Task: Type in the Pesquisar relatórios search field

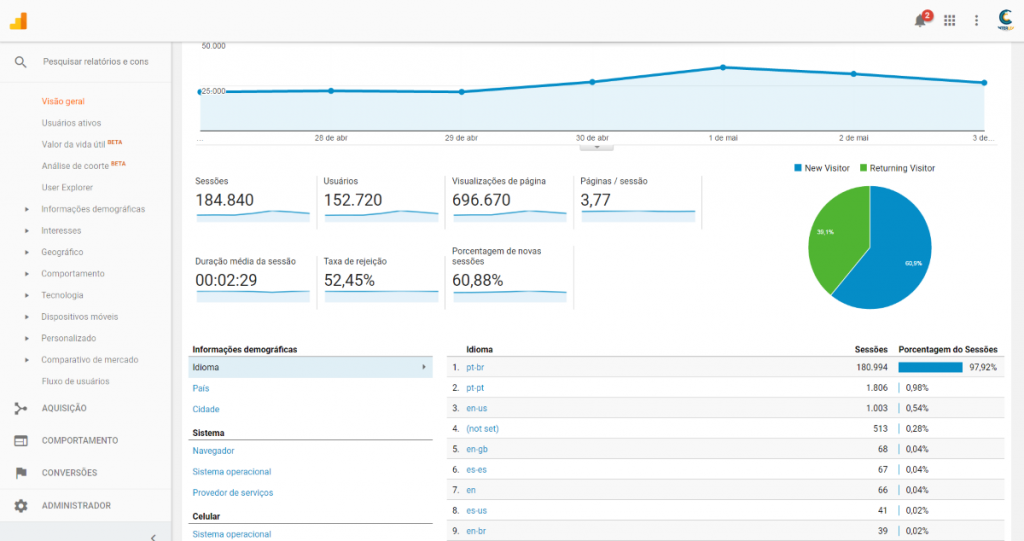Action: coord(96,62)
